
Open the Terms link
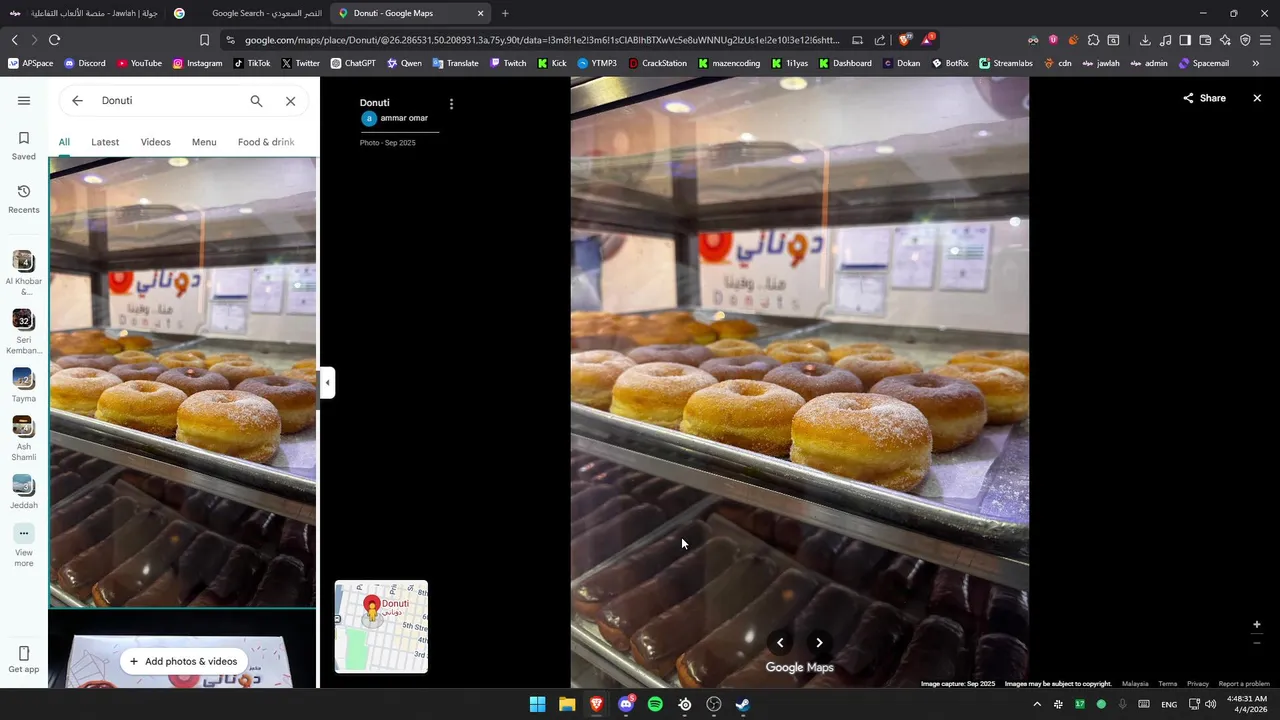click(x=1167, y=684)
